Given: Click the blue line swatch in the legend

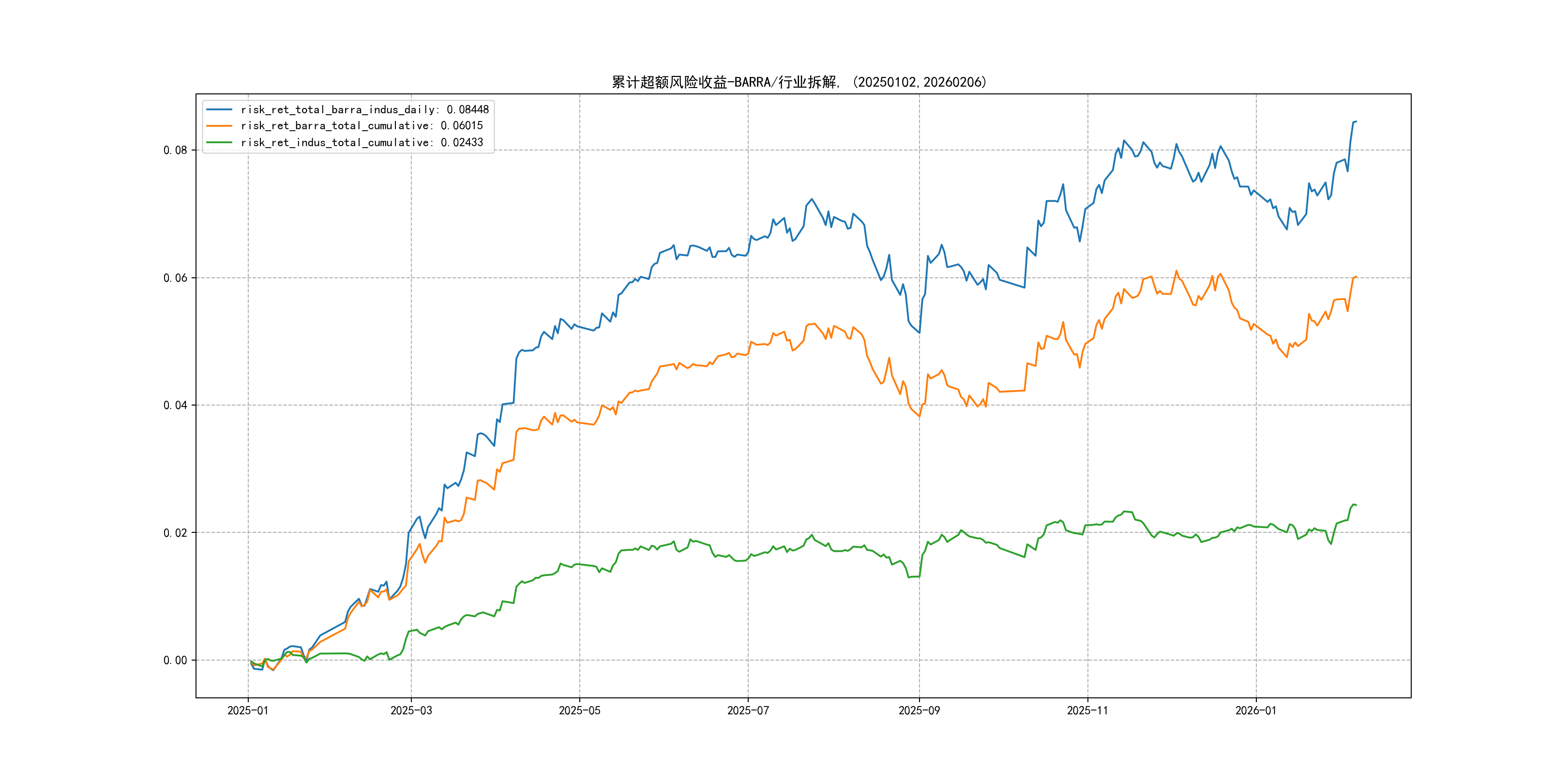Looking at the screenshot, I should coord(219,109).
